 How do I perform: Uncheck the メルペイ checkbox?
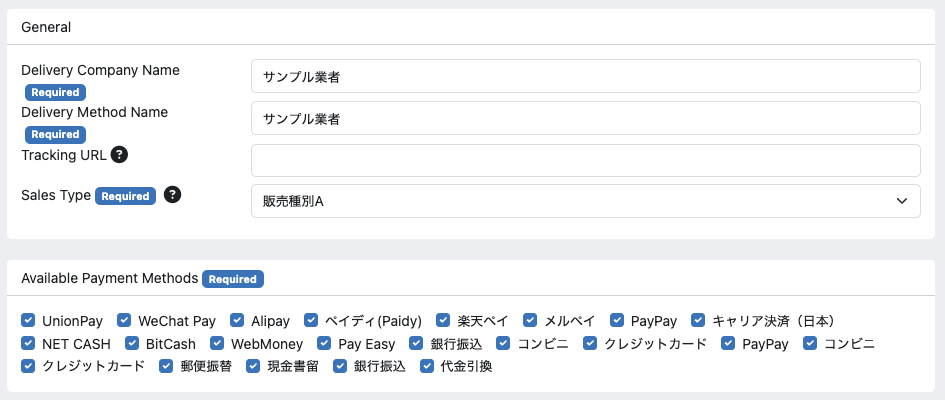(530, 320)
